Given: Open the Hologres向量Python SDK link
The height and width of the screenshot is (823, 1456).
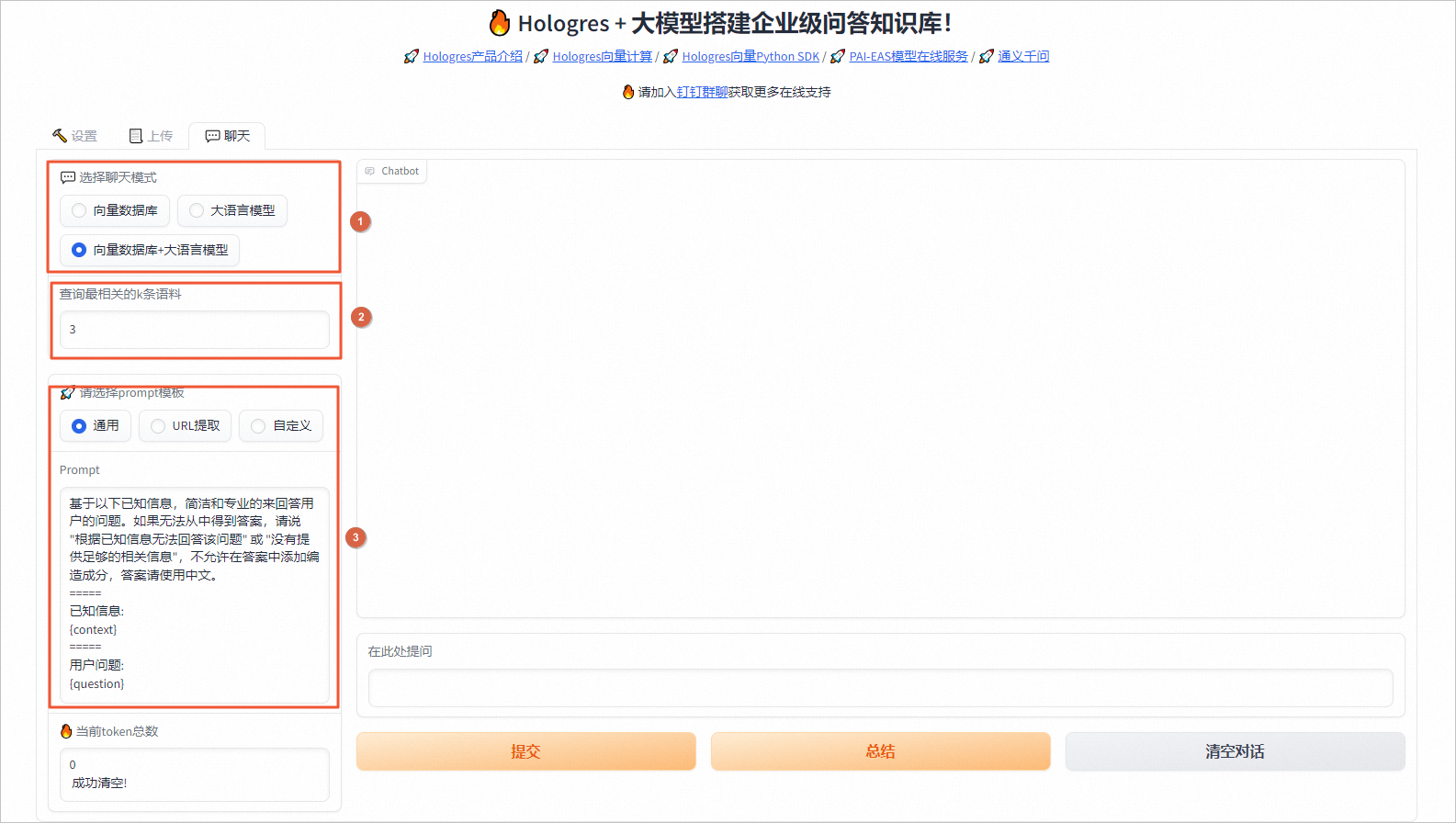Looking at the screenshot, I should 751,56.
